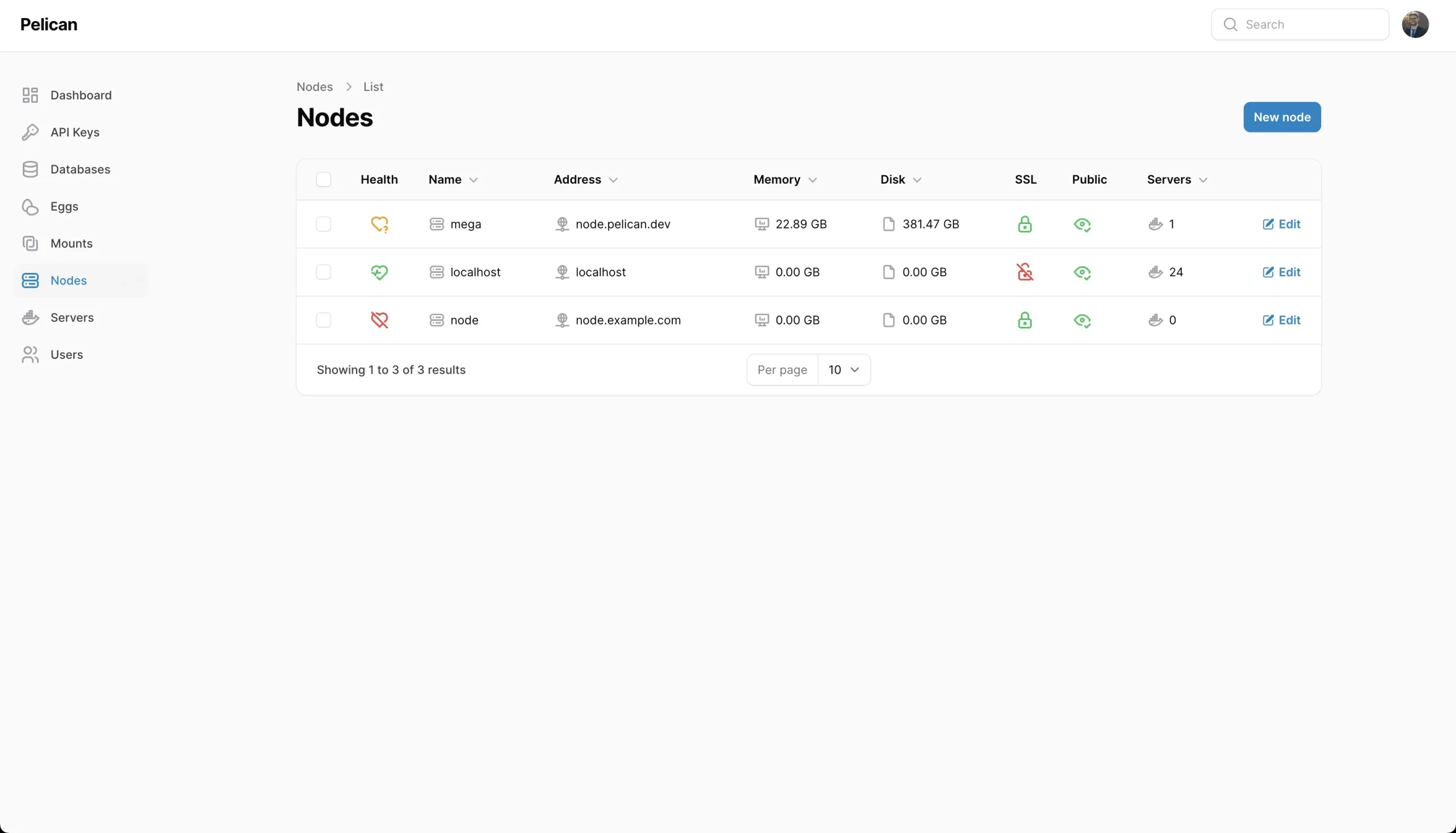Select the checkbox for the mega node
1456x833 pixels.
click(323, 224)
